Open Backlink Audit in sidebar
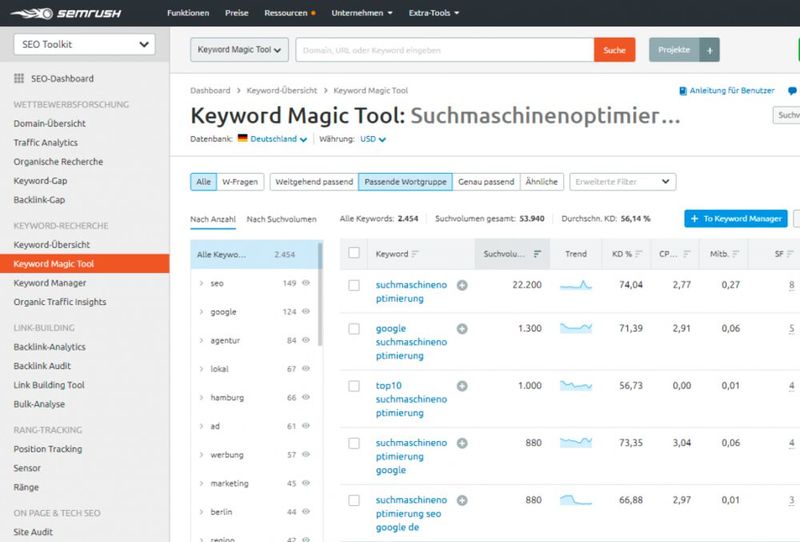The width and height of the screenshot is (800, 542). click(x=42, y=366)
